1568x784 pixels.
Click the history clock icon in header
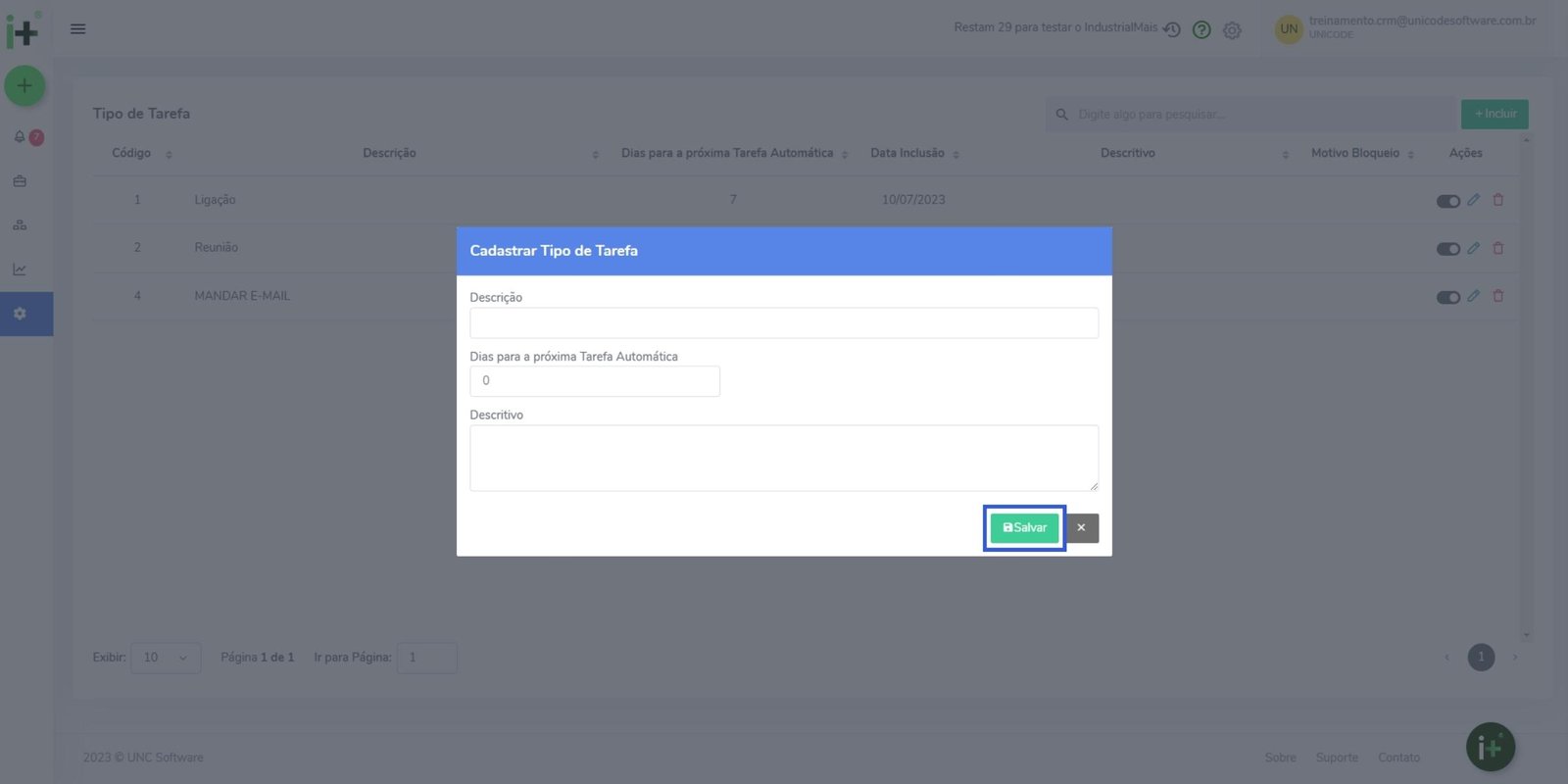[x=1171, y=29]
